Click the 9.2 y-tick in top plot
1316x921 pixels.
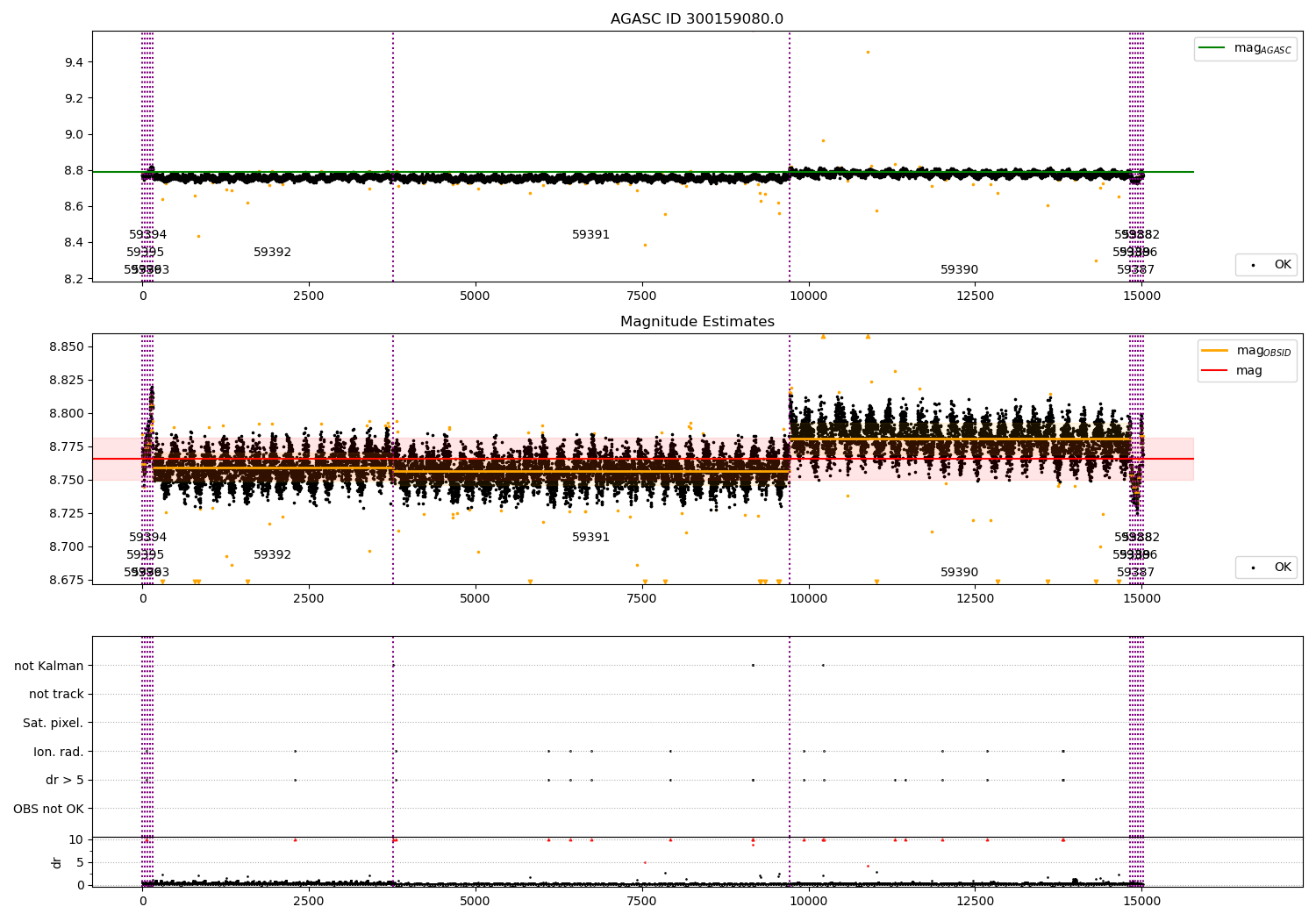tap(74, 98)
